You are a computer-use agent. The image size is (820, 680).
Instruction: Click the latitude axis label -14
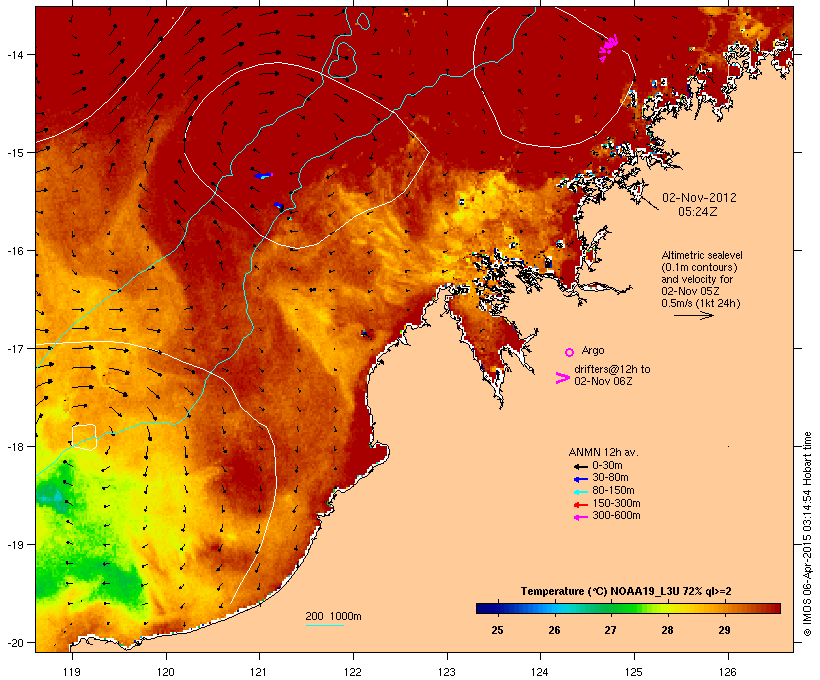pyautogui.click(x=15, y=54)
